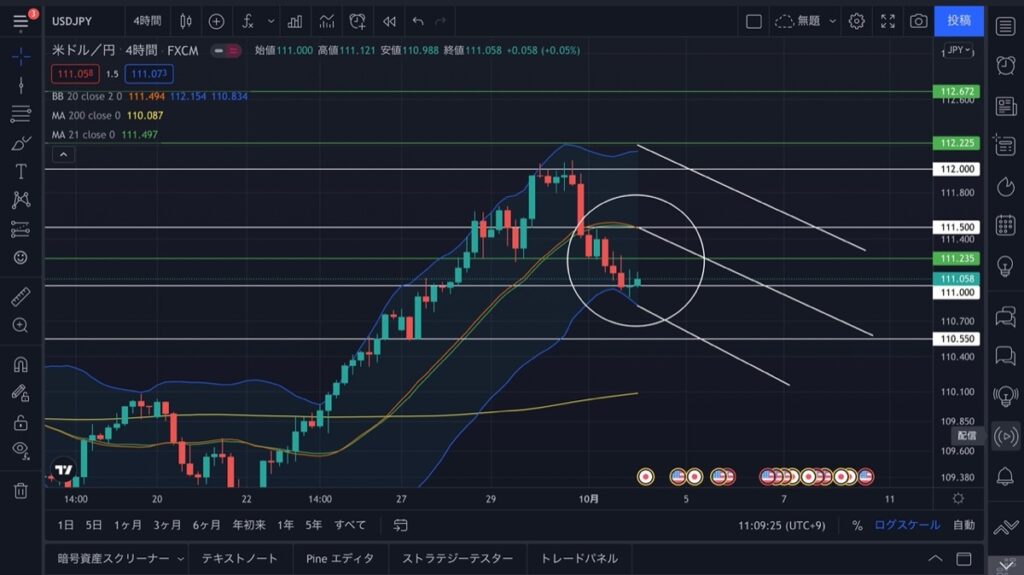Toggle percent scale

point(857,525)
